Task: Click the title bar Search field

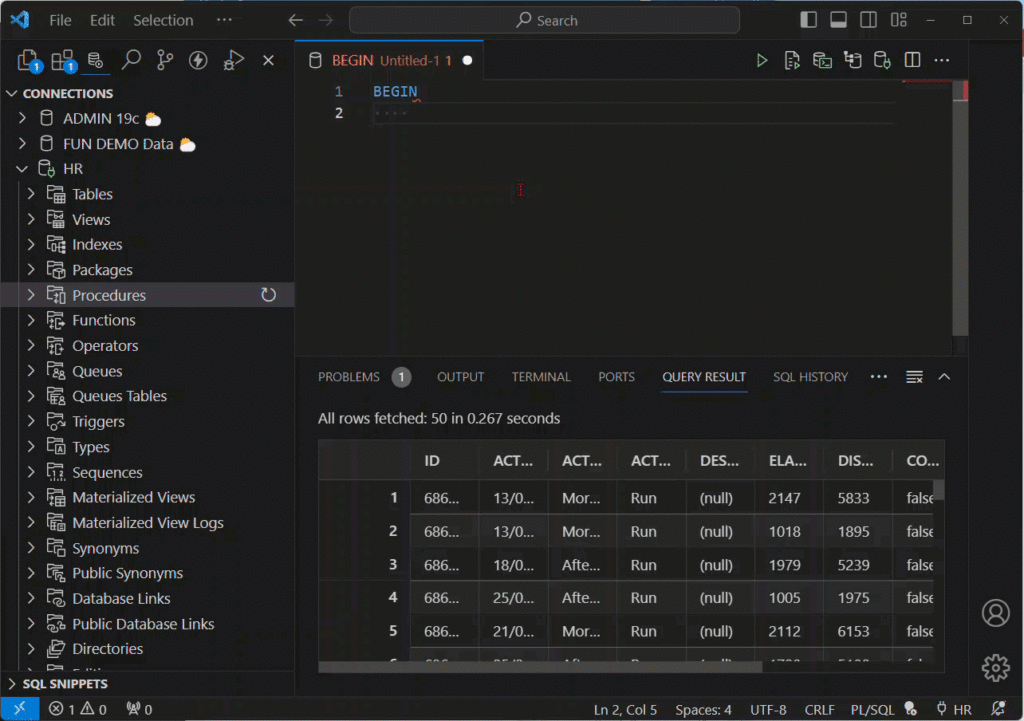Action: point(545,20)
